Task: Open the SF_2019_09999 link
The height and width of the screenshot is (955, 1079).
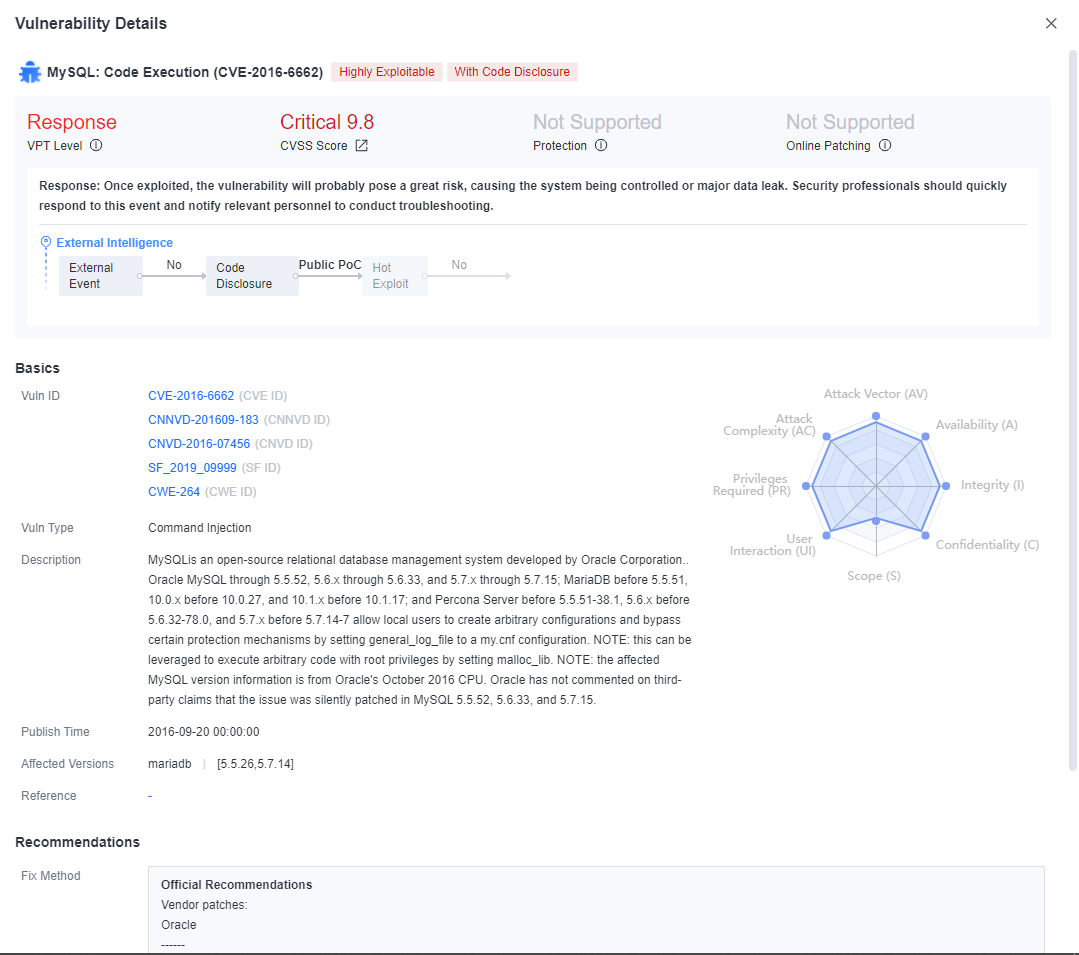Action: tap(192, 468)
